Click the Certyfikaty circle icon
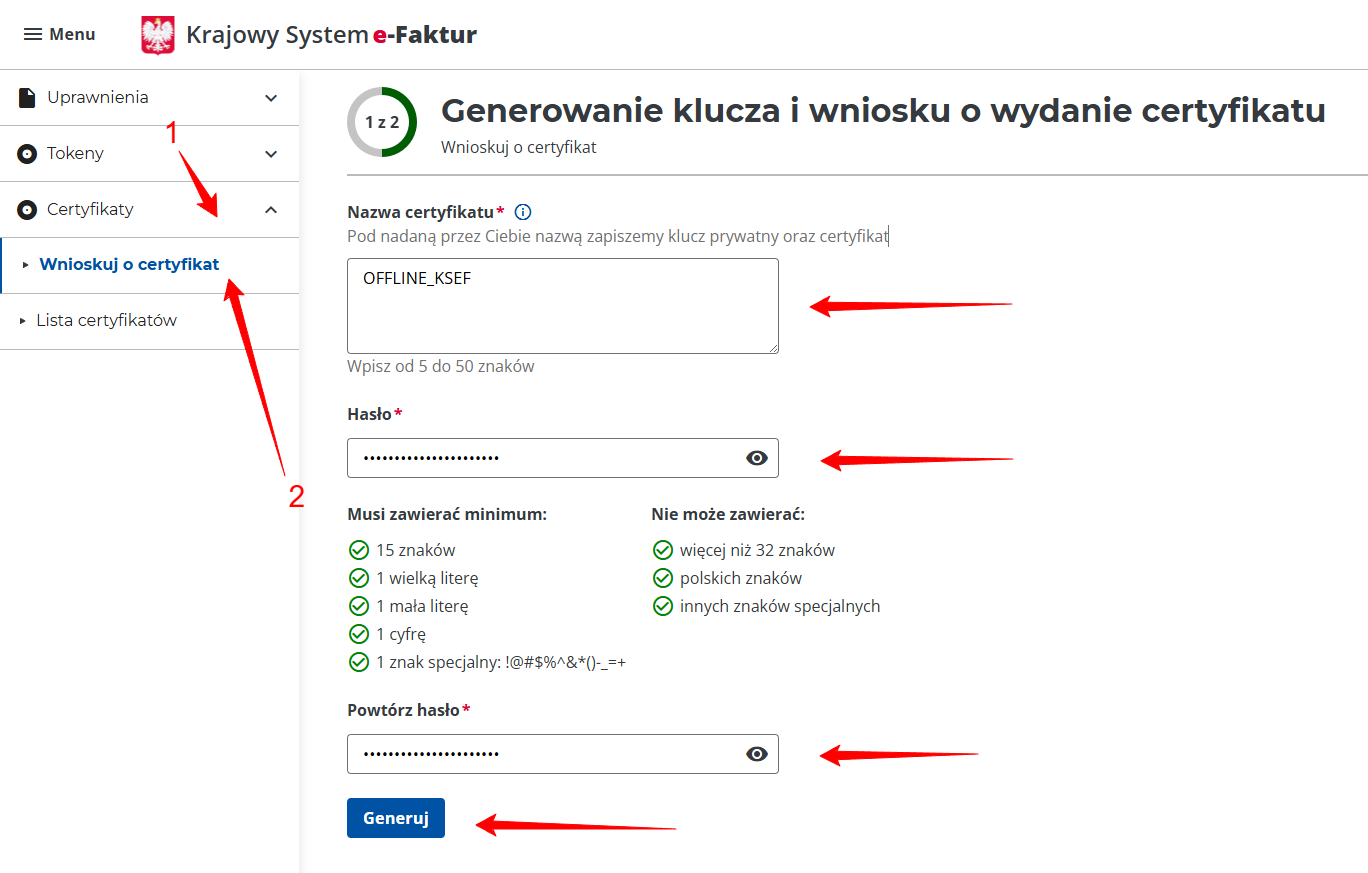Screen dimensions: 1368x873 [x=28, y=210]
